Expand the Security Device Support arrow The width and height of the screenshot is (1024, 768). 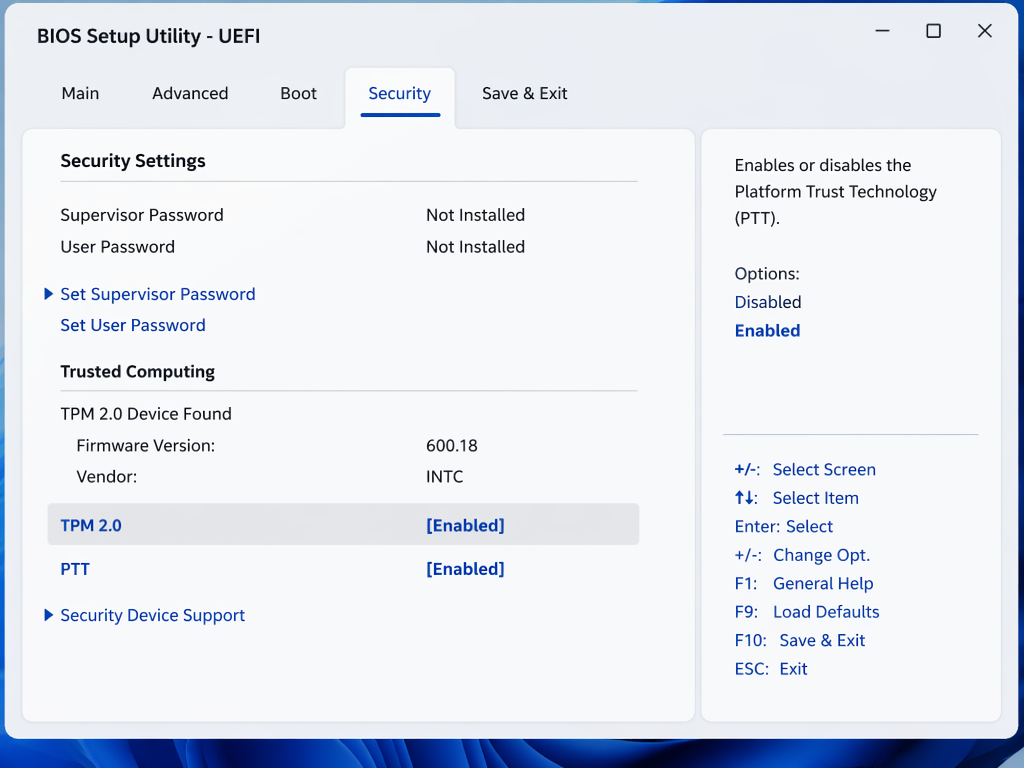(48, 615)
